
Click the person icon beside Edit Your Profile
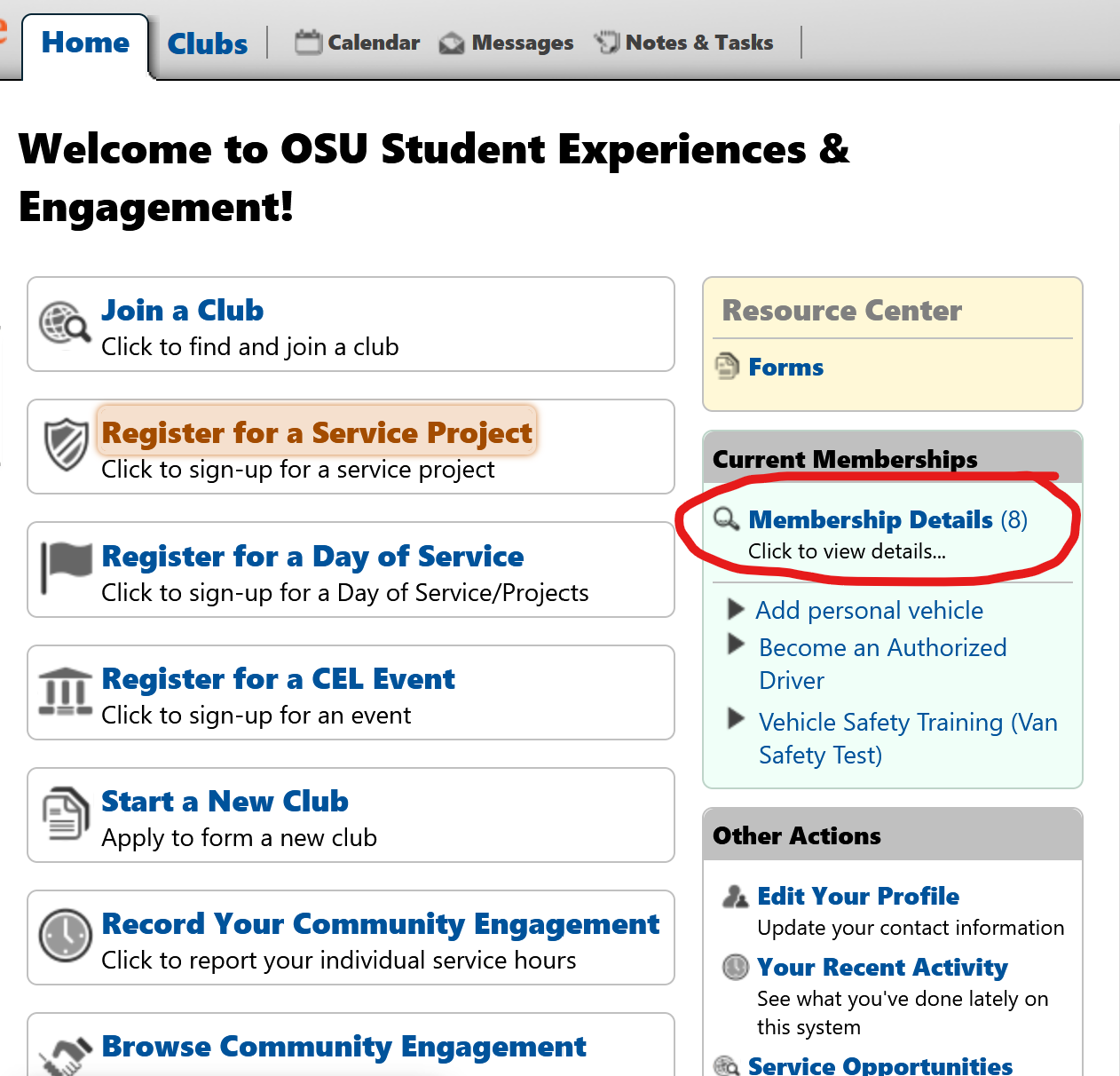[x=735, y=896]
